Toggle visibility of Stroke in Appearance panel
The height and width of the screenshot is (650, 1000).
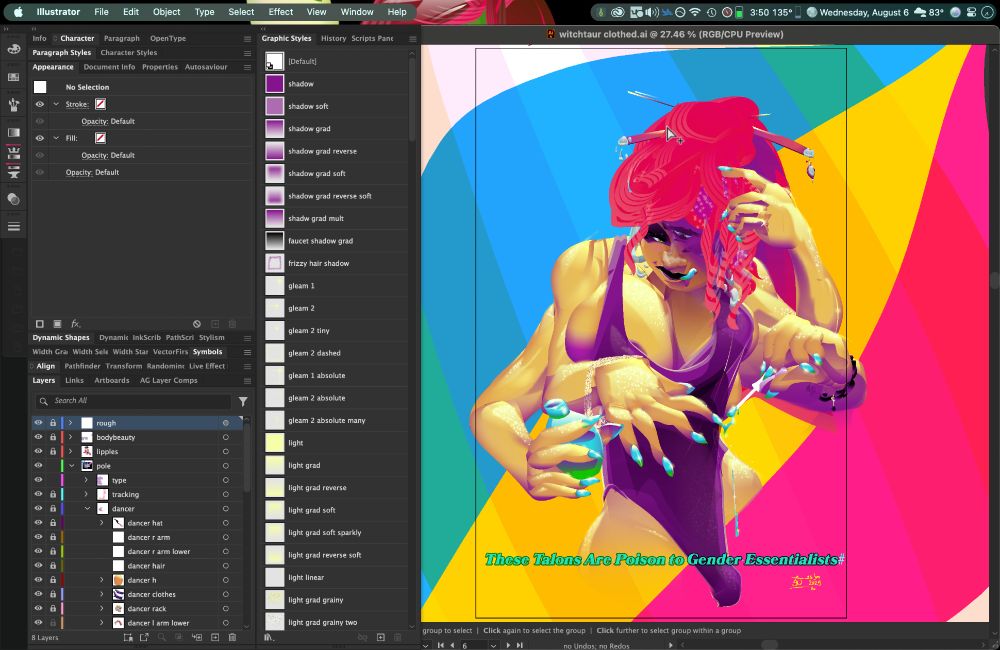[40, 104]
